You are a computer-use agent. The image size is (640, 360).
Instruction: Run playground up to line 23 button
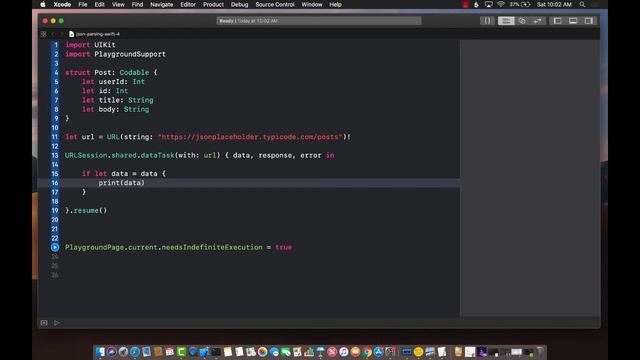[55, 247]
